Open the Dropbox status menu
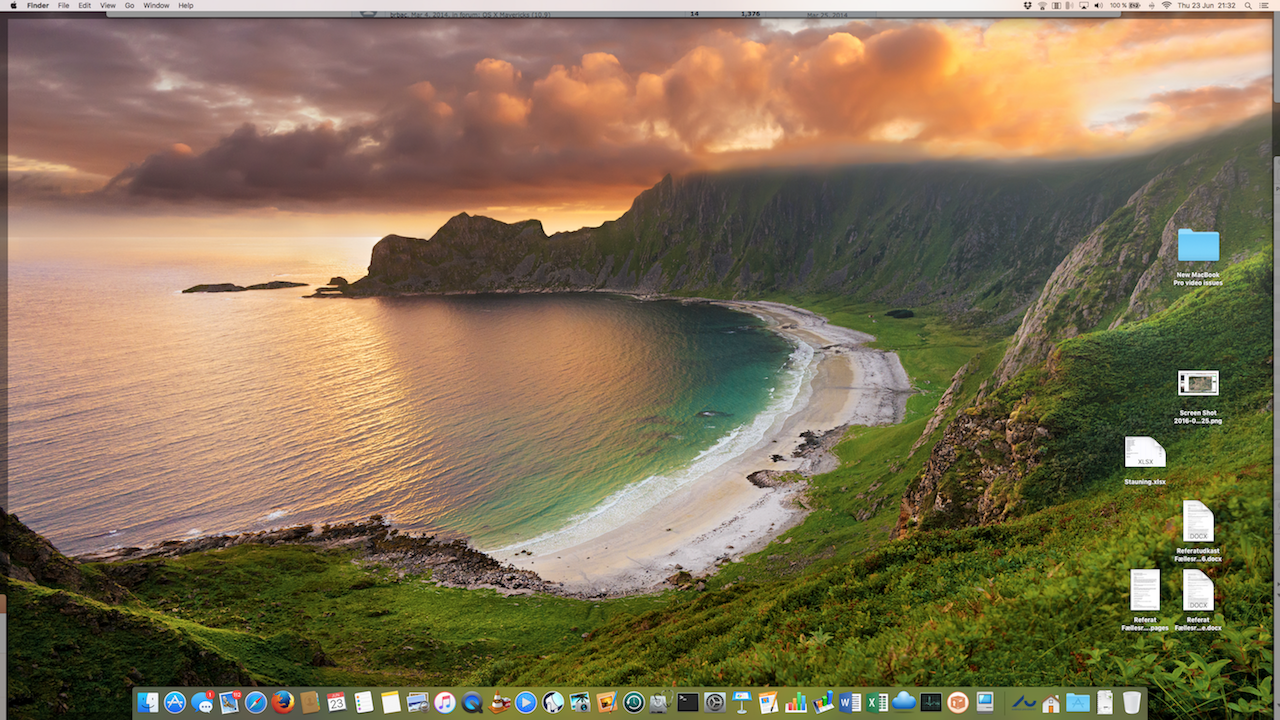1280x720 pixels. click(1026, 5)
